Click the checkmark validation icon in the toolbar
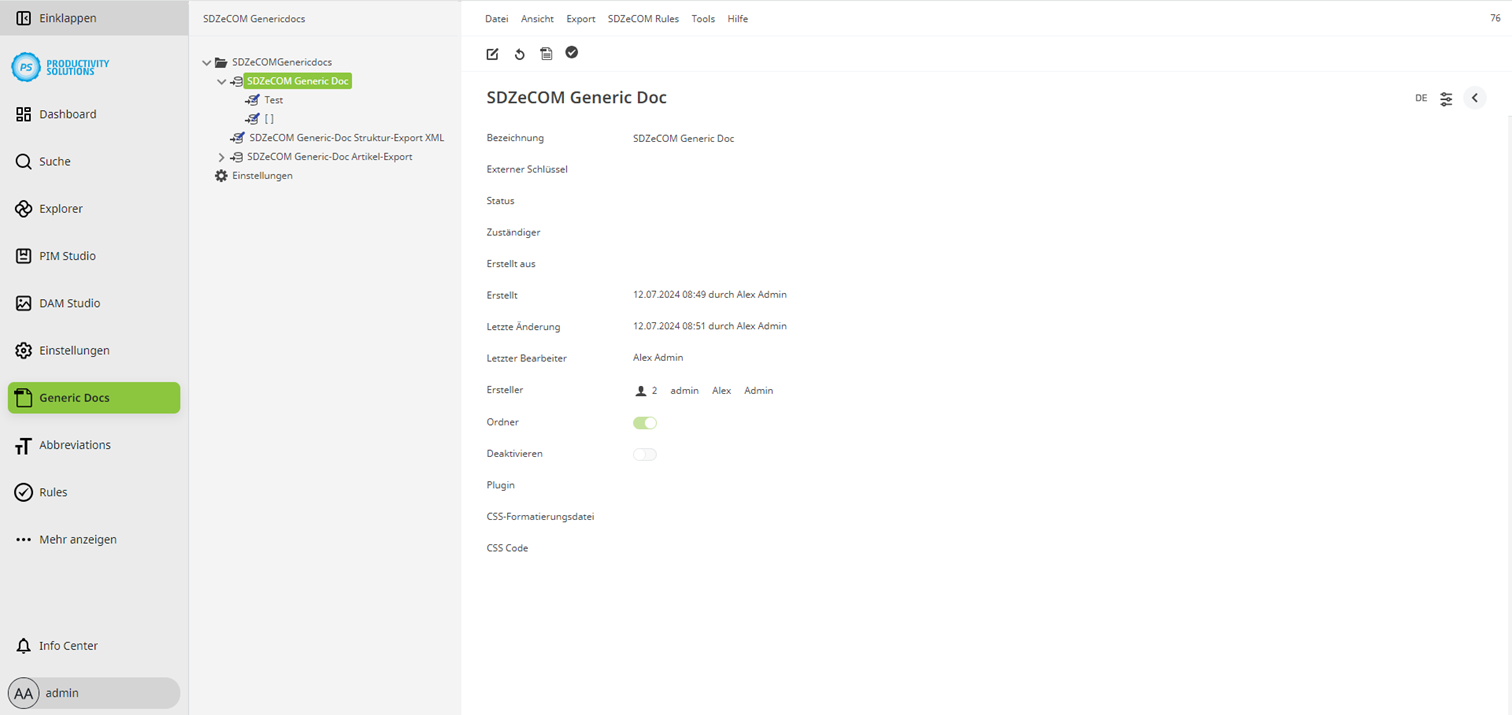Image resolution: width=1512 pixels, height=715 pixels. pos(572,52)
